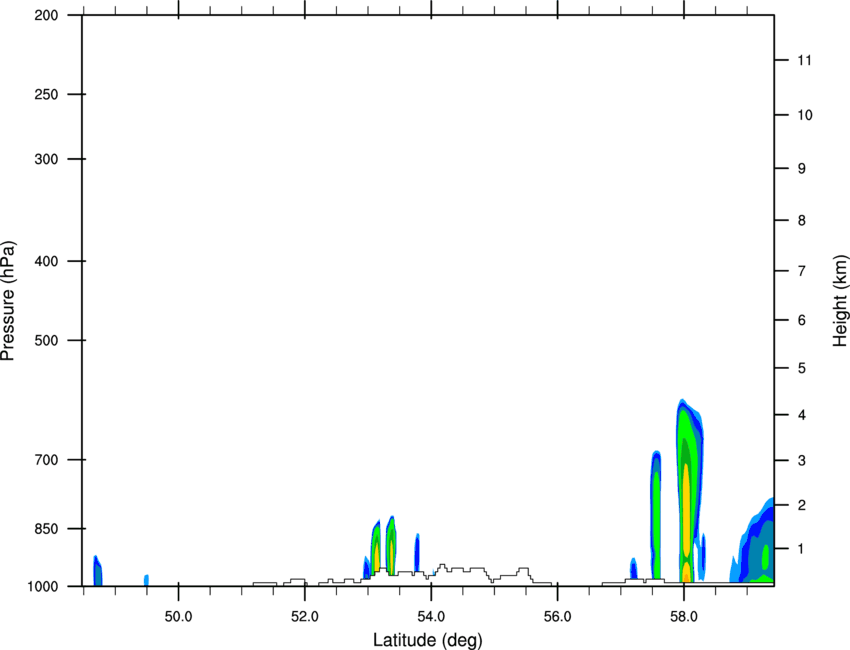Viewport: 850px width, 650px height.
Task: Select the 850 pressure tick label
Action: click(46, 529)
